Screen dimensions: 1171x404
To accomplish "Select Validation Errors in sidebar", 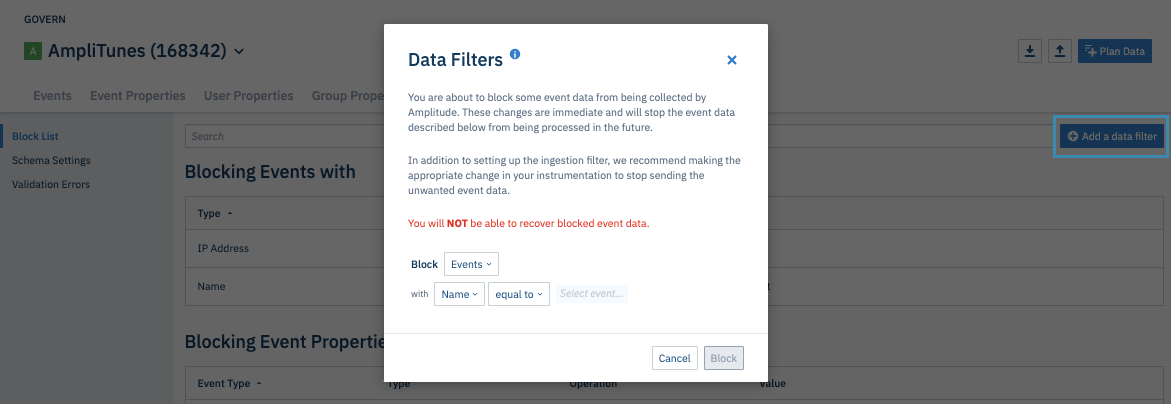I will coord(51,184).
